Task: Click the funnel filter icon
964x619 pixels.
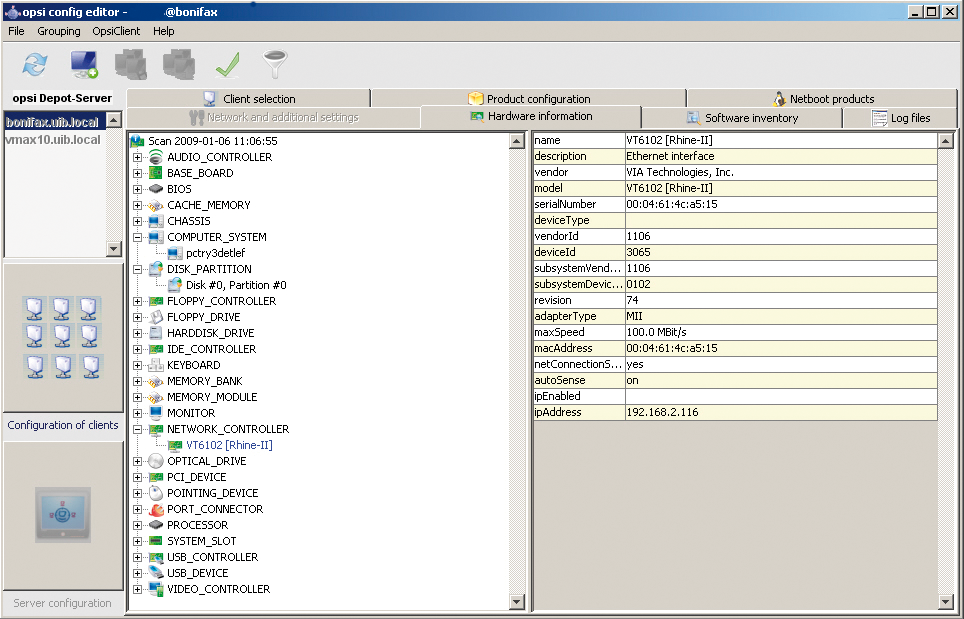Action: tap(275, 64)
